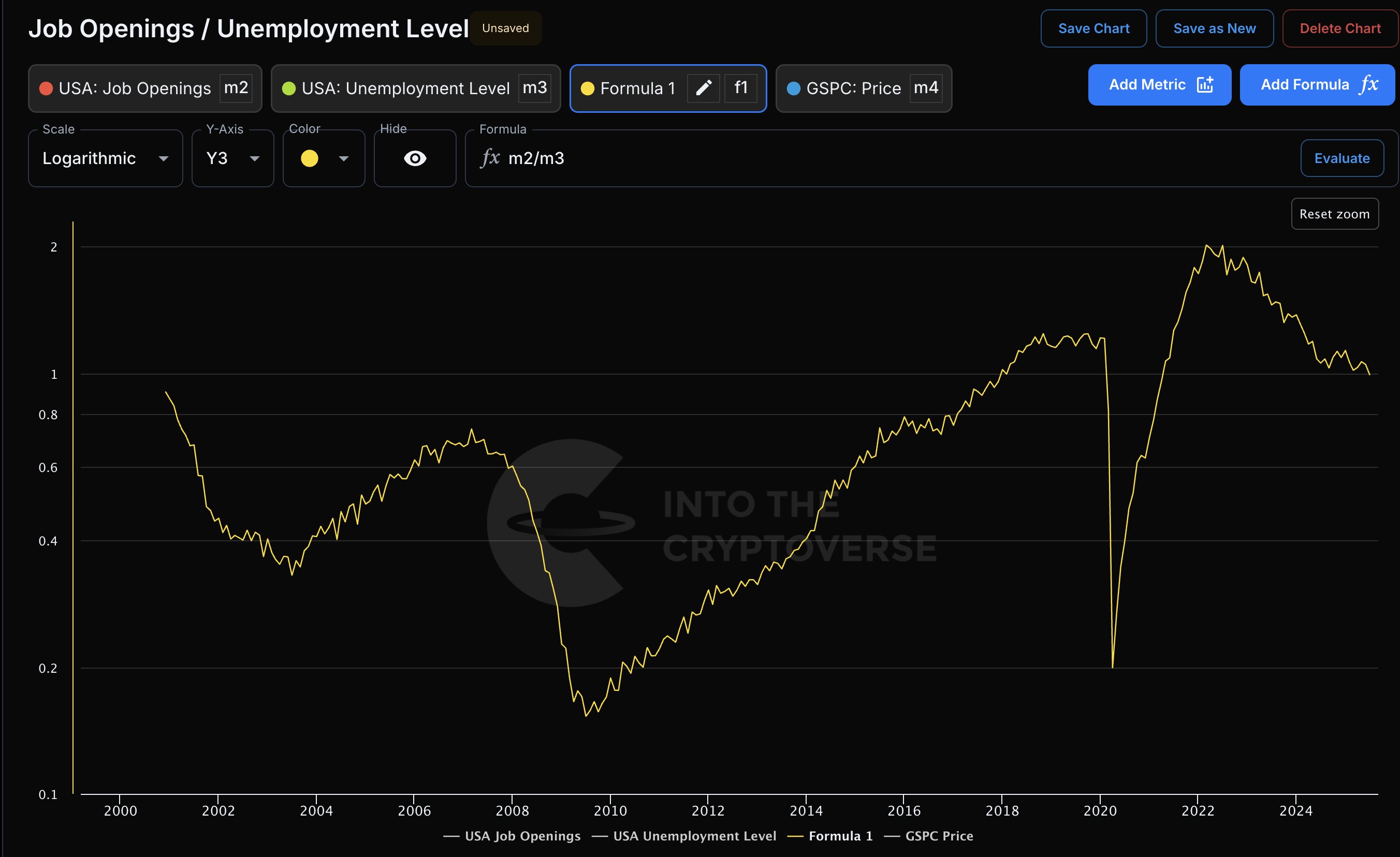Expand the Color dropdown arrow
This screenshot has height=857, width=1400.
(x=343, y=158)
